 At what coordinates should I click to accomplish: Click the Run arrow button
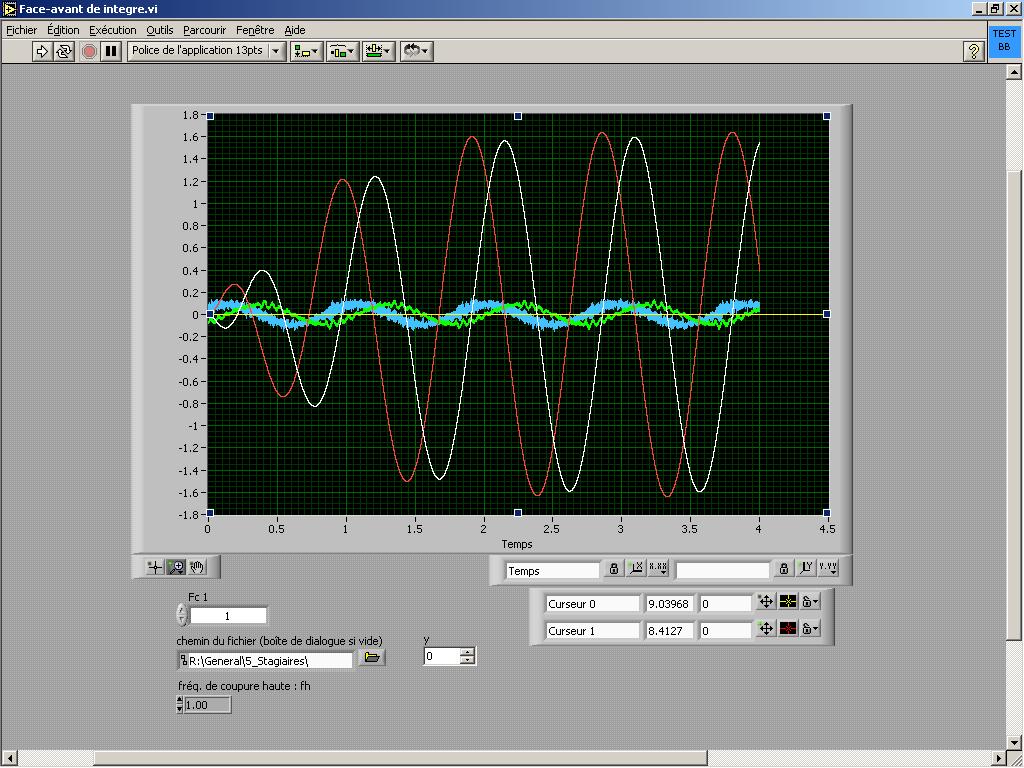point(42,51)
